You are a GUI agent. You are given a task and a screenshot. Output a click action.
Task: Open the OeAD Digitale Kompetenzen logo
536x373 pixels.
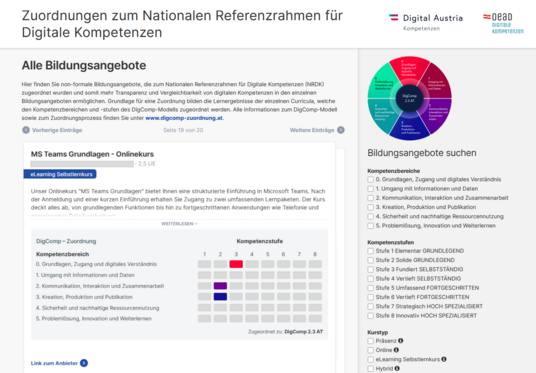coord(503,23)
